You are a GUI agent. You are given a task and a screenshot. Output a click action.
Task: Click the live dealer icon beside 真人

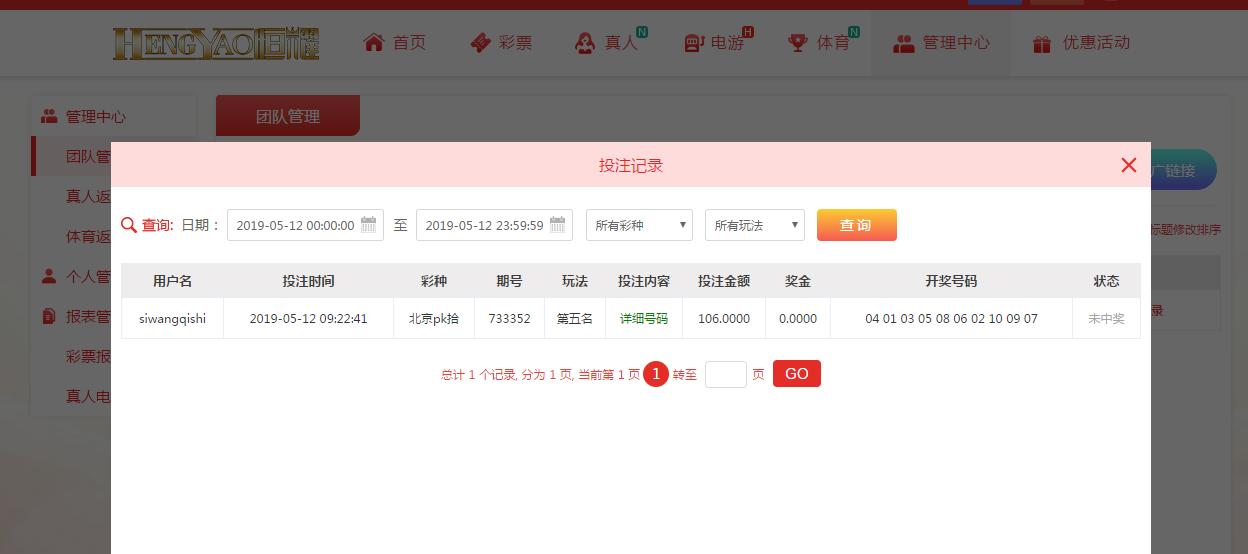pos(585,43)
